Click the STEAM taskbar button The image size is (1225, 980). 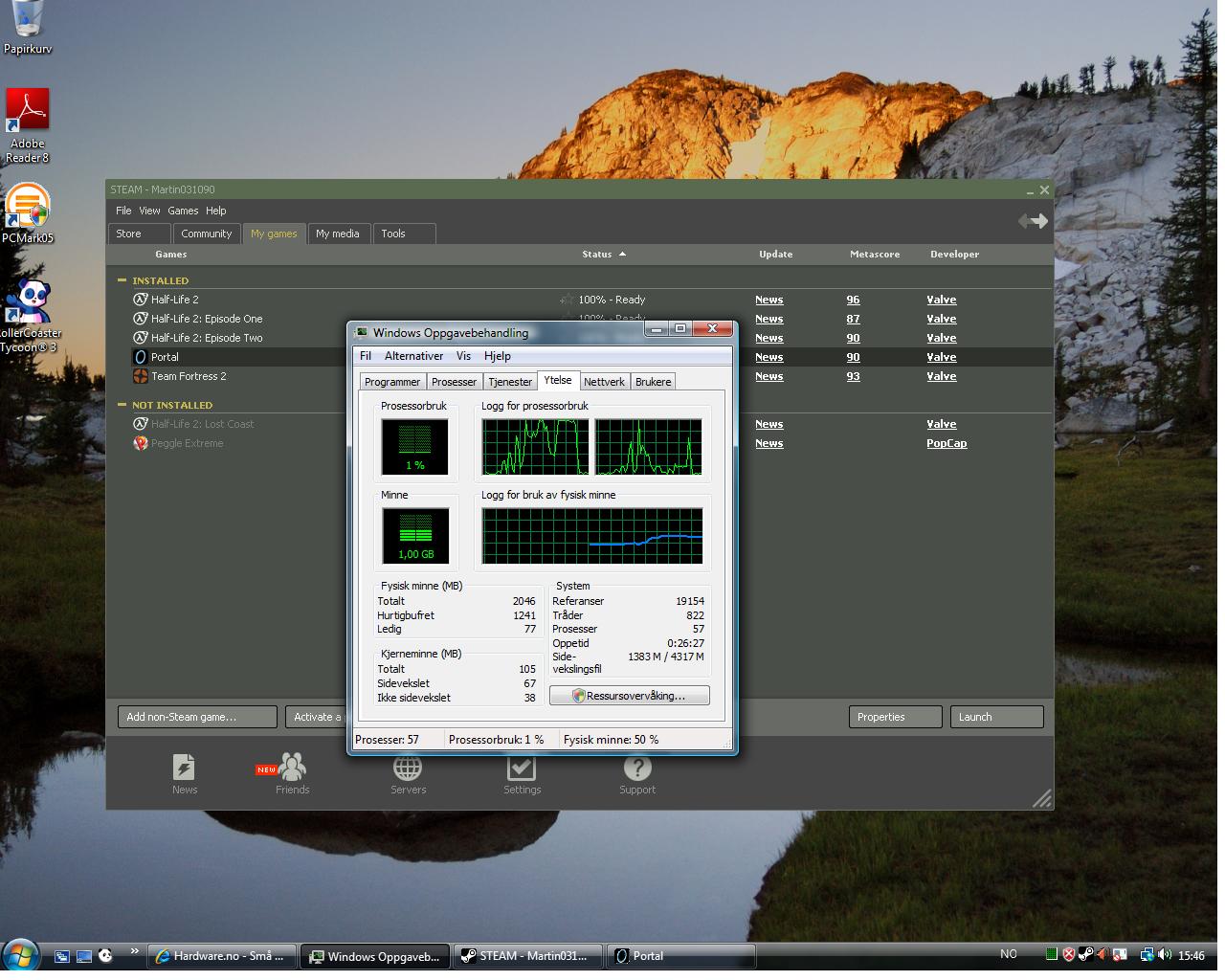528,955
